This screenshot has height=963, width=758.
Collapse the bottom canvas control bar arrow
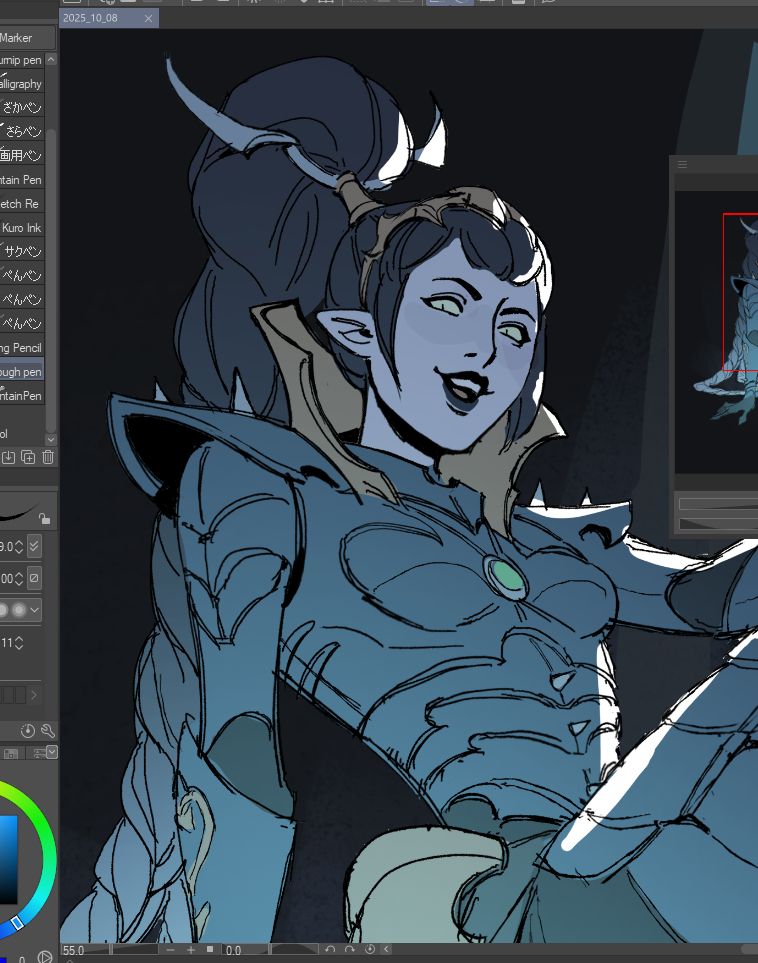(386, 949)
